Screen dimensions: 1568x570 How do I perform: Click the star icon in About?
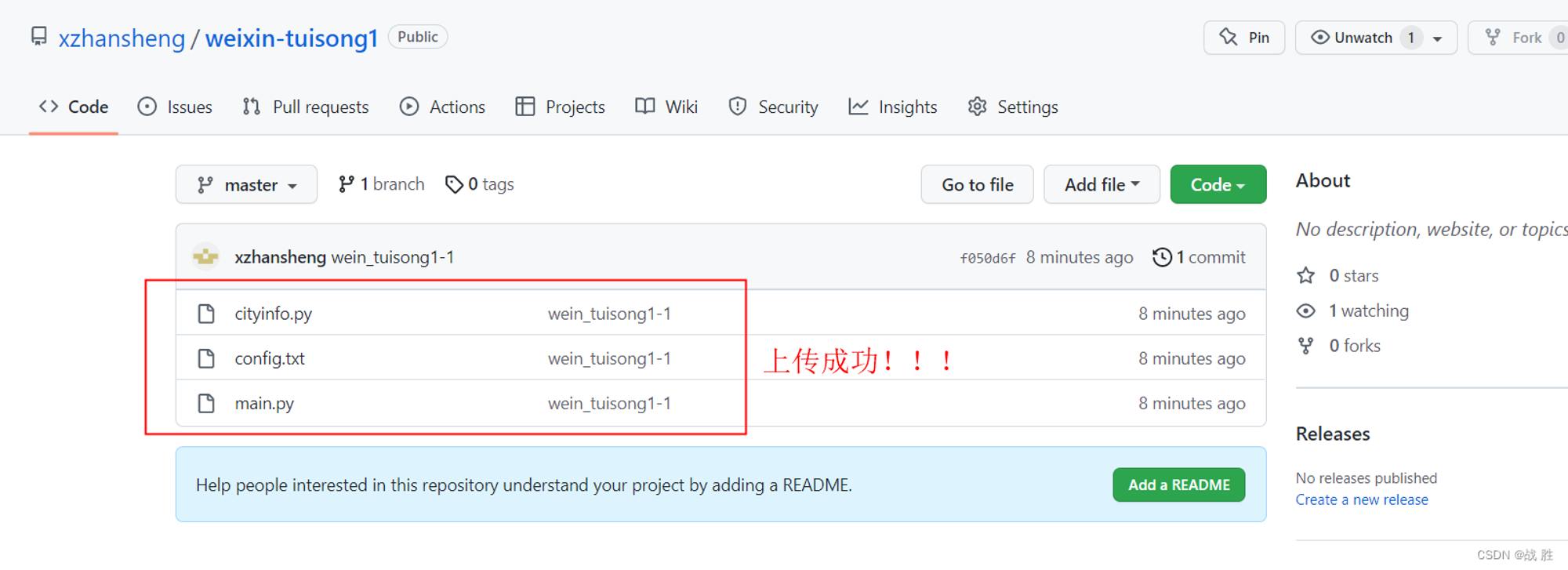(1305, 275)
